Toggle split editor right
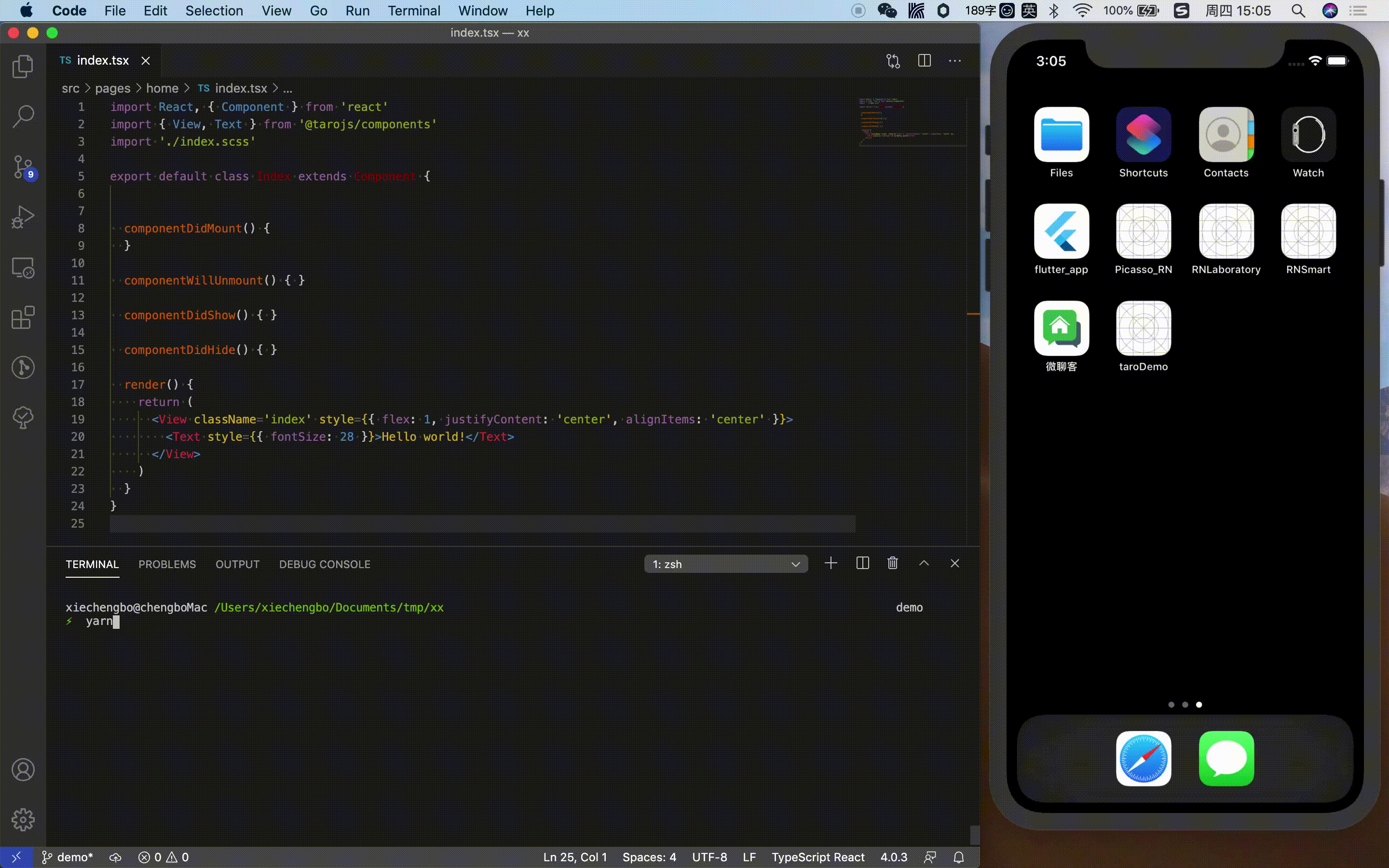 tap(924, 61)
